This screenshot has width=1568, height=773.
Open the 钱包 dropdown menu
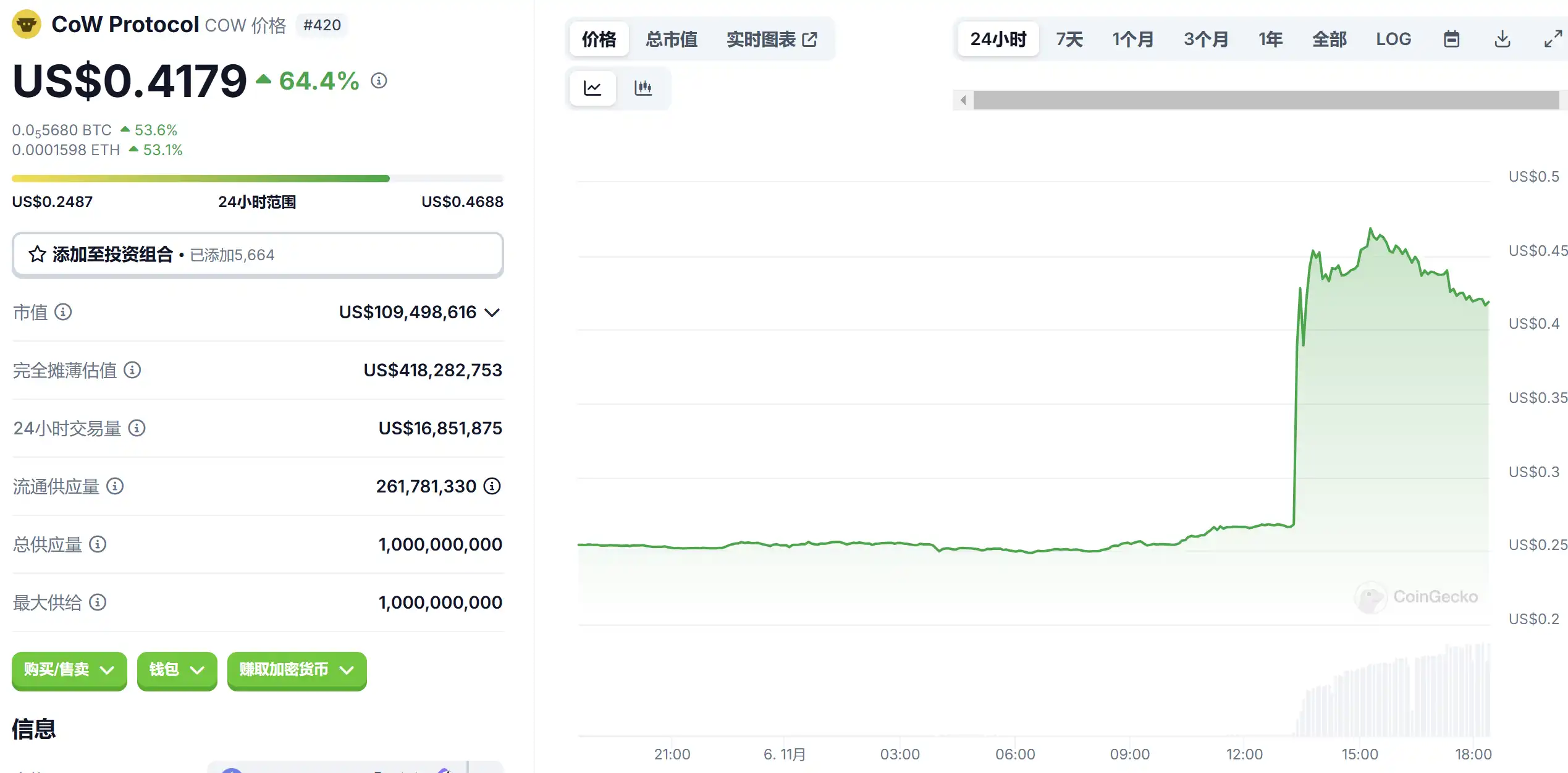(x=177, y=670)
